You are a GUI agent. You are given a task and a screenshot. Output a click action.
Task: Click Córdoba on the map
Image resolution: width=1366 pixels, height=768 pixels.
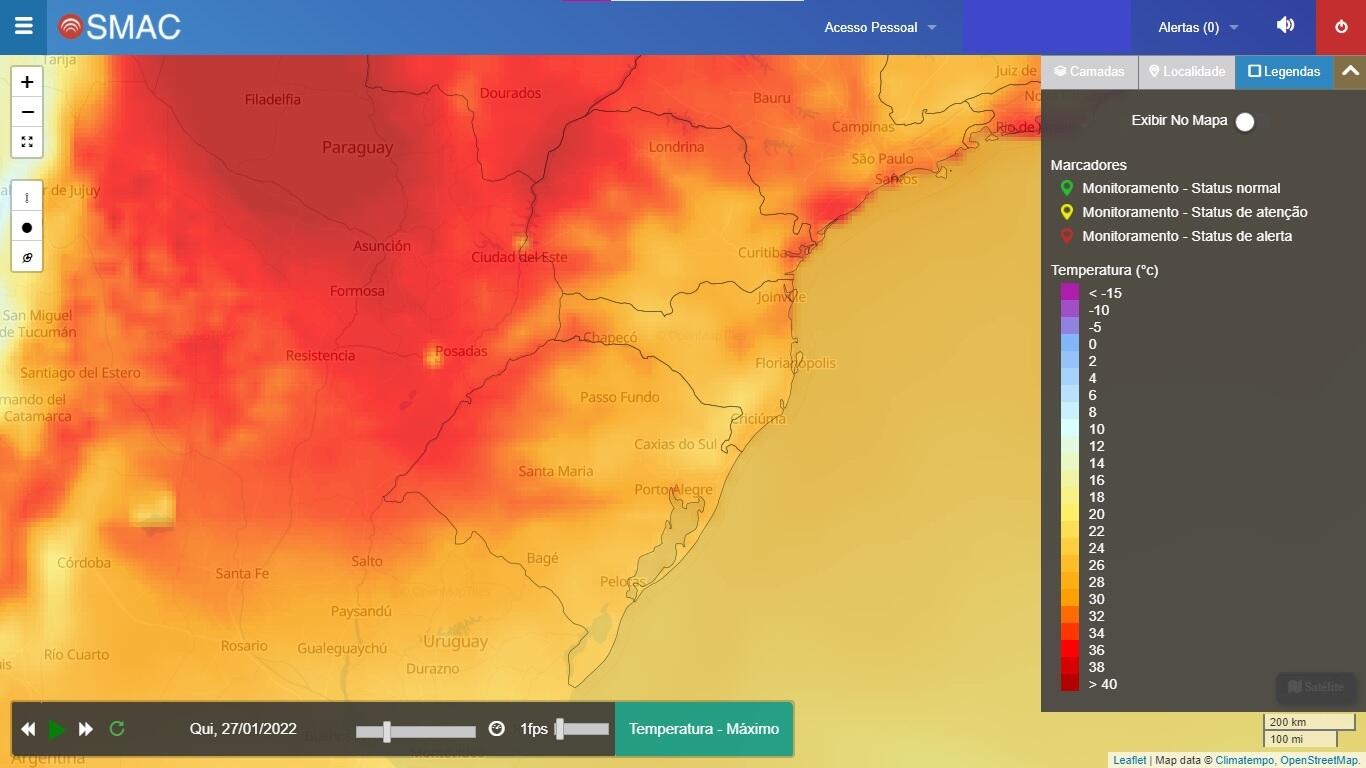tap(84, 562)
